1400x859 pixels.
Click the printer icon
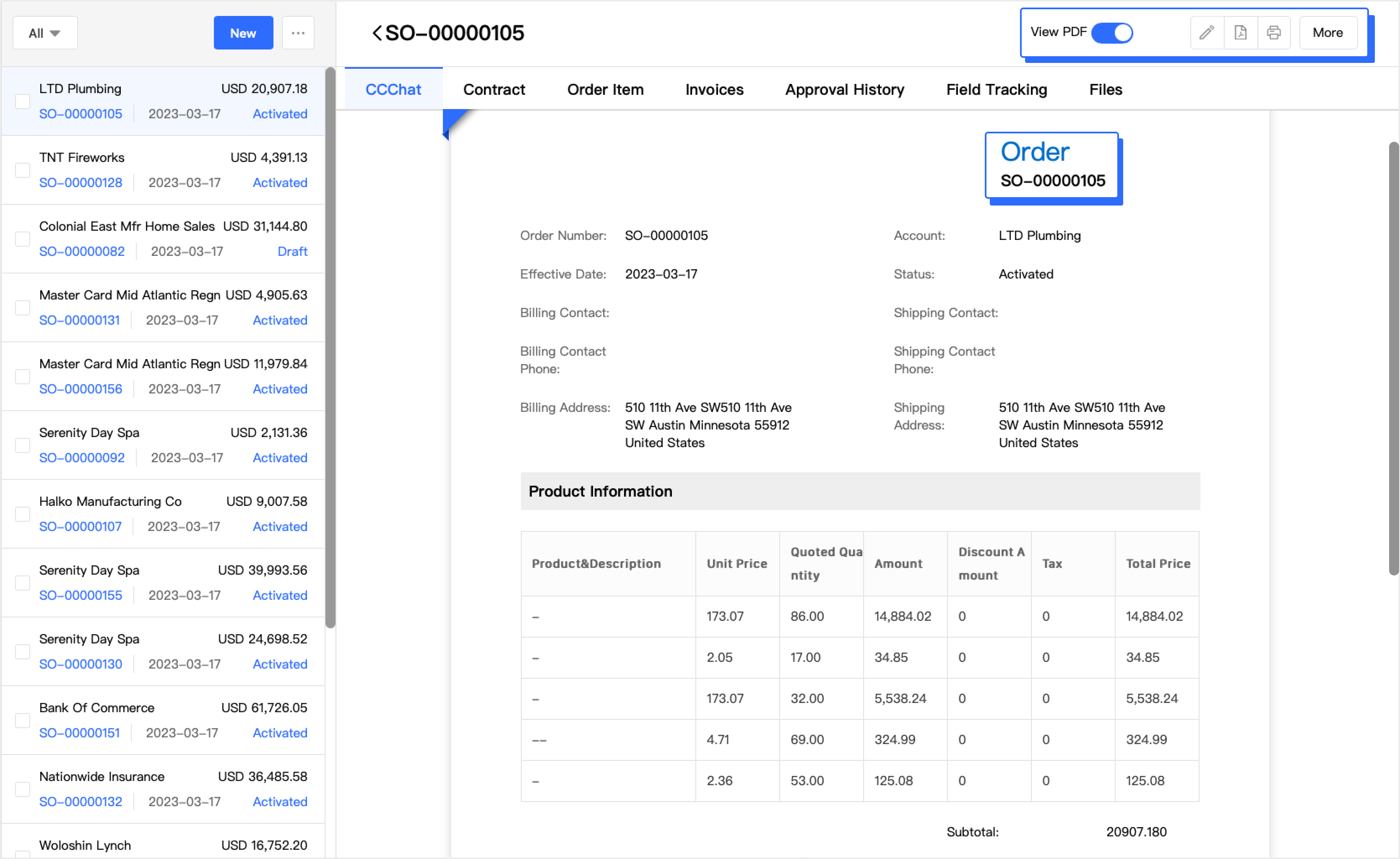coord(1273,32)
